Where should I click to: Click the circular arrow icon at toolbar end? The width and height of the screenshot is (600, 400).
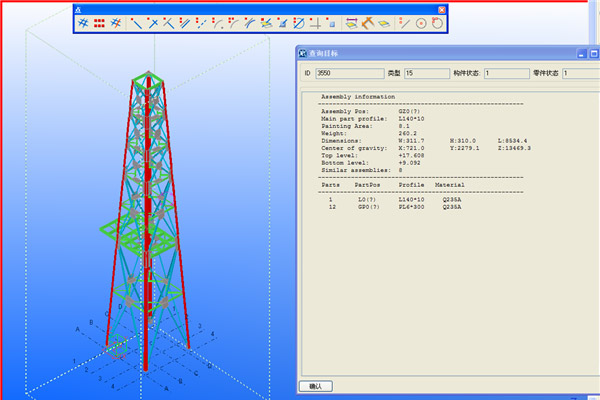coord(437,22)
